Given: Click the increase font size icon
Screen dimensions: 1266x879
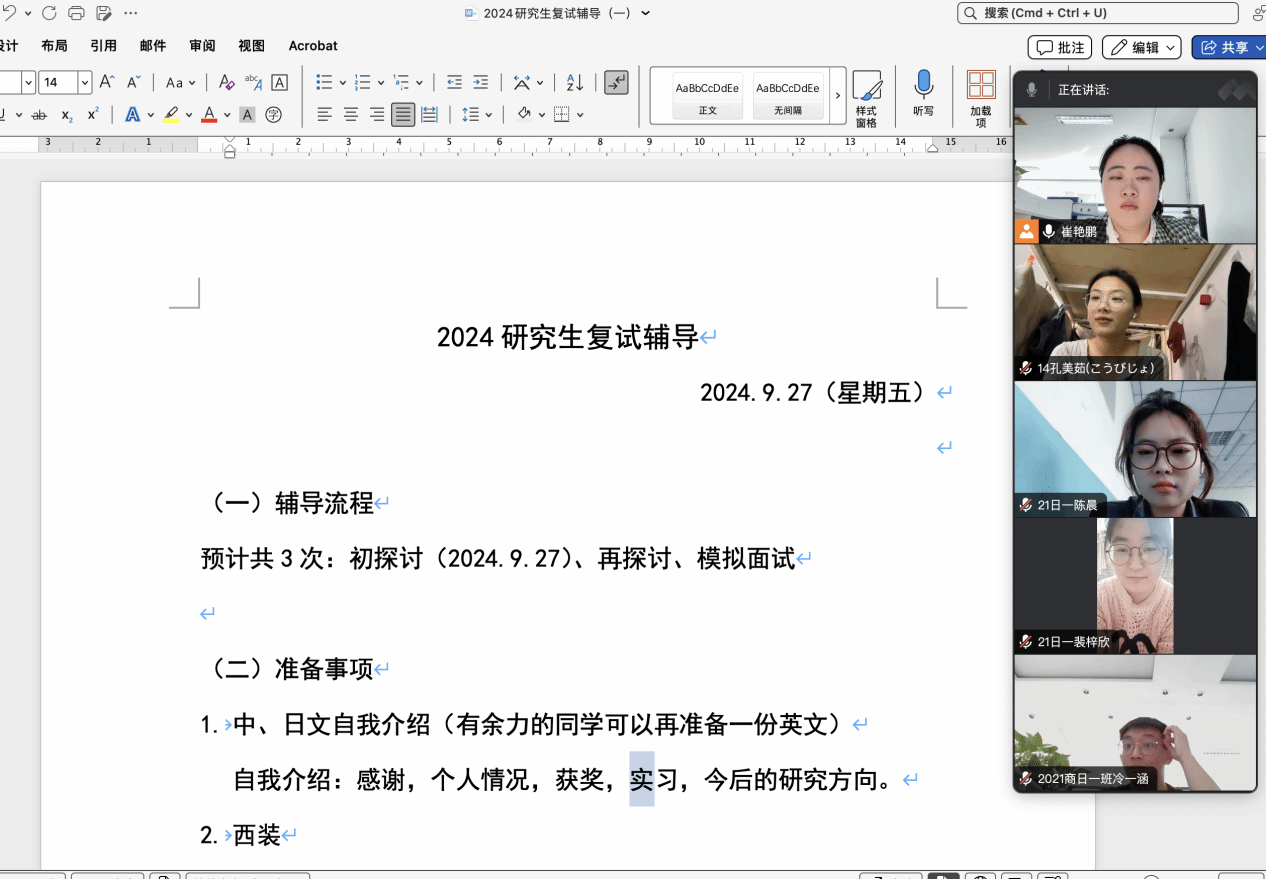Looking at the screenshot, I should [107, 82].
